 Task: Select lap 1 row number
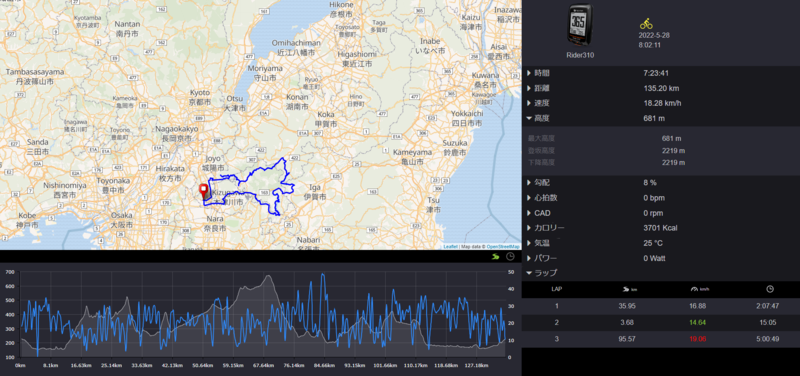click(x=557, y=306)
